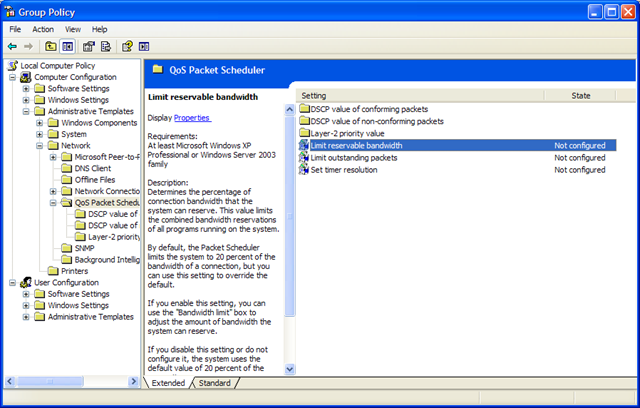Click the DNS Client folder icon

pyautogui.click(x=67, y=168)
